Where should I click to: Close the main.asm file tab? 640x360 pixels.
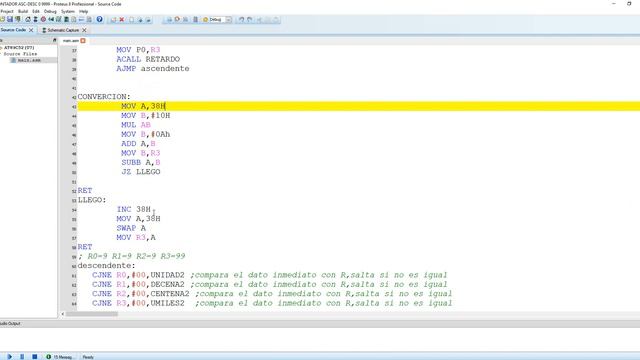pyautogui.click(x=83, y=40)
